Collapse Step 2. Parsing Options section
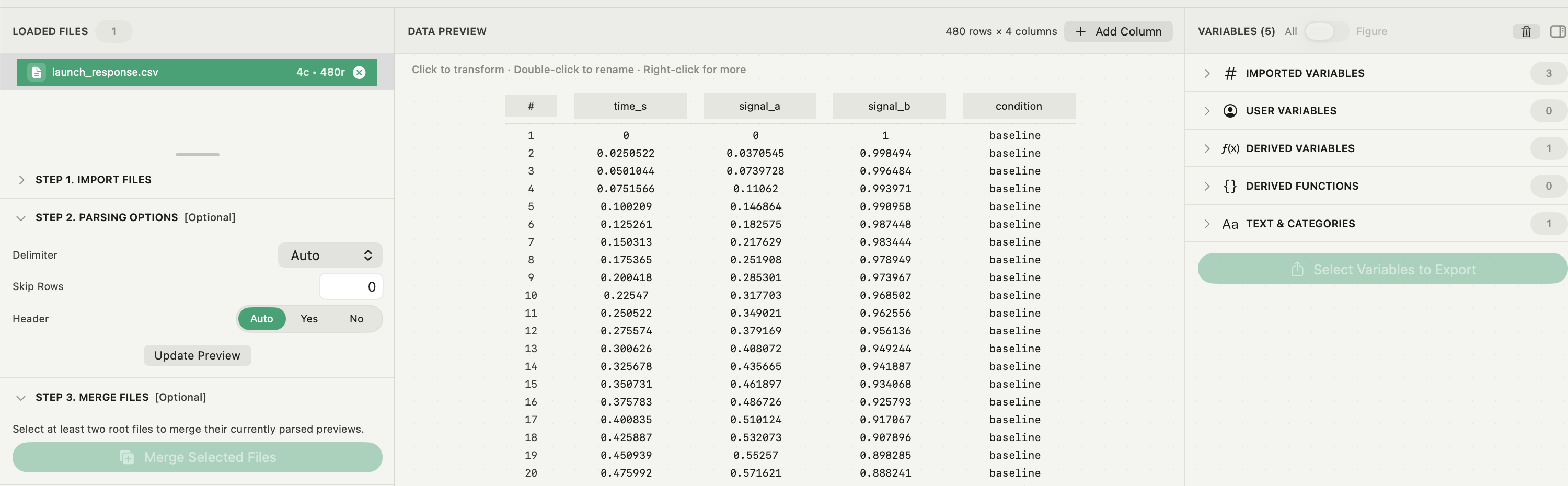The image size is (1568, 486). [21, 218]
